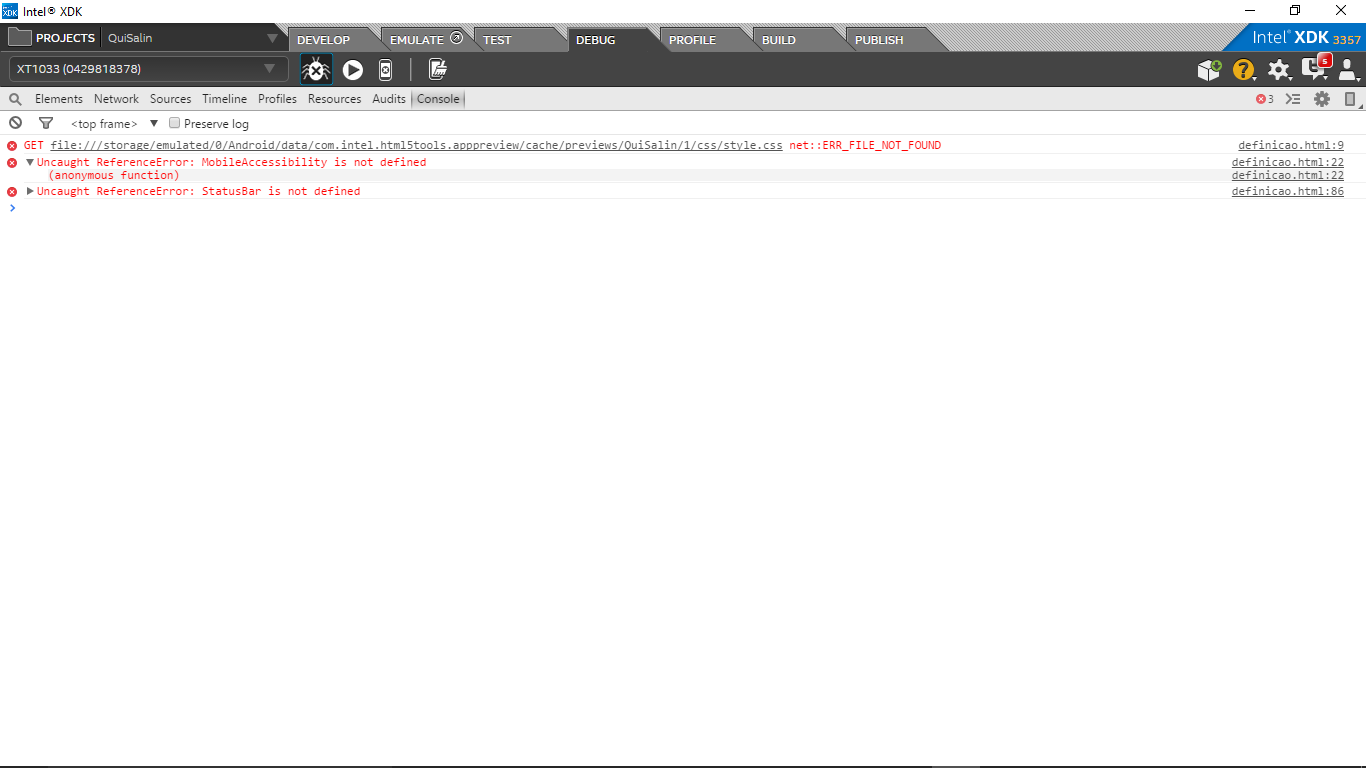Open the package download box icon

pyautogui.click(x=1209, y=69)
